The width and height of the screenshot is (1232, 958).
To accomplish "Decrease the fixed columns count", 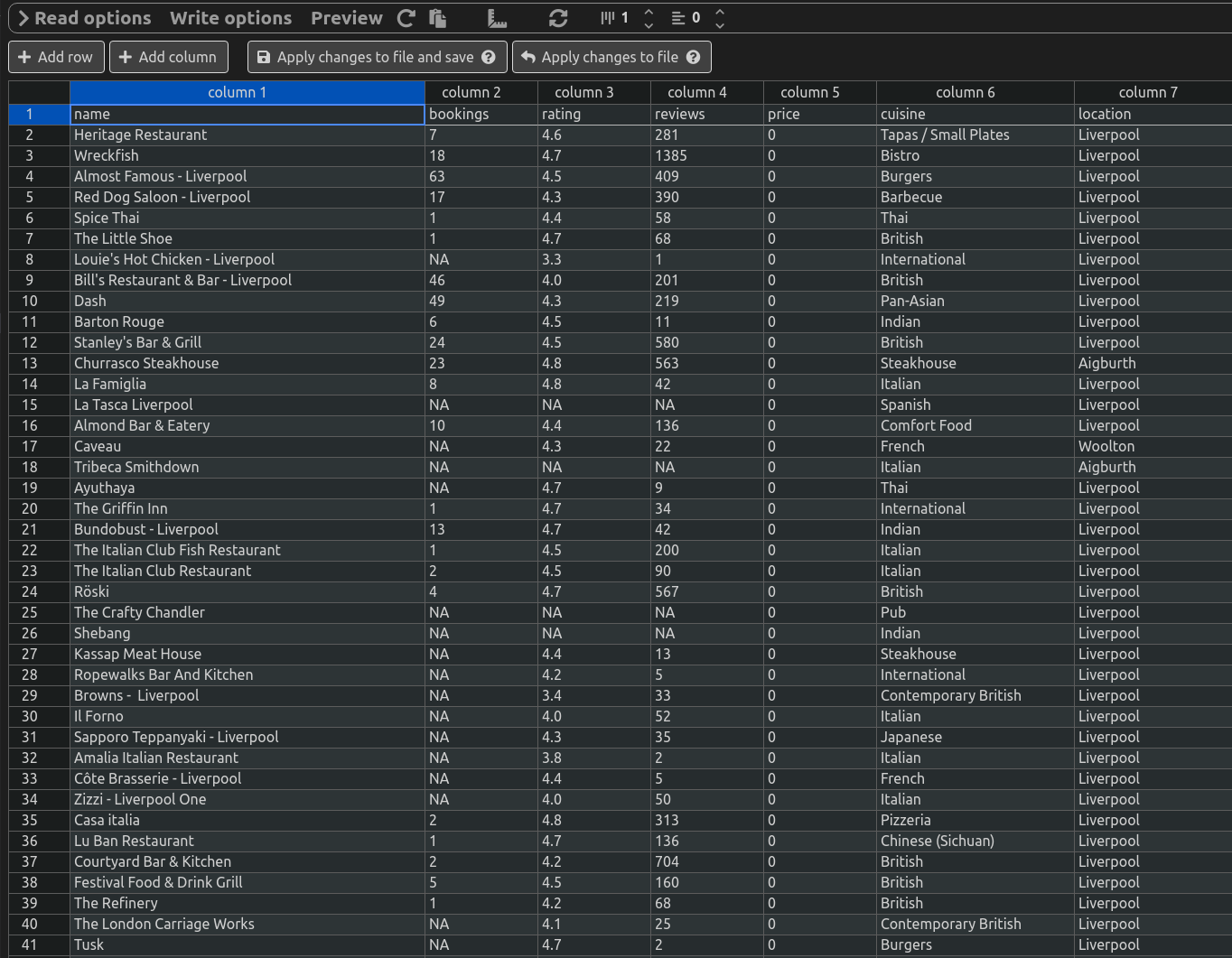I will 649,24.
